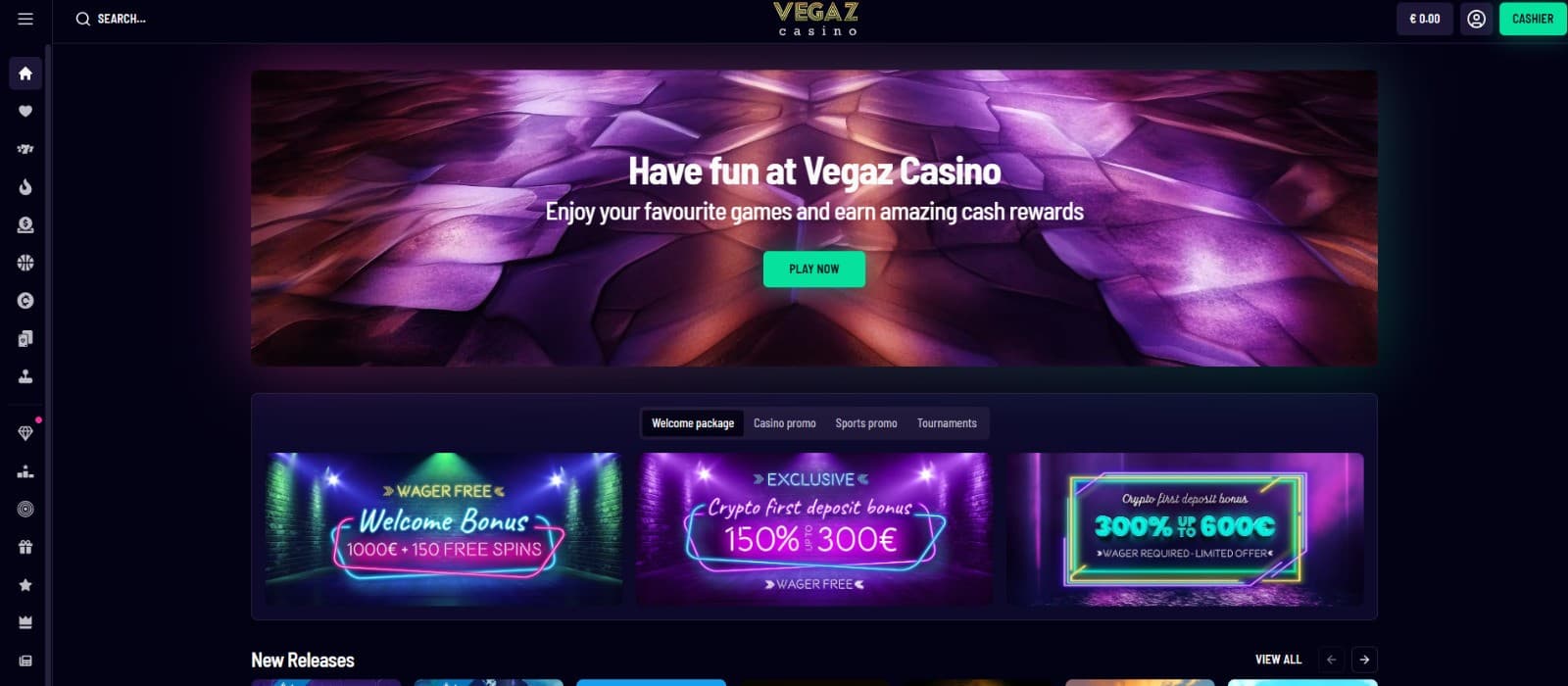
Task: Switch to the Tournaments tab
Action: point(947,423)
